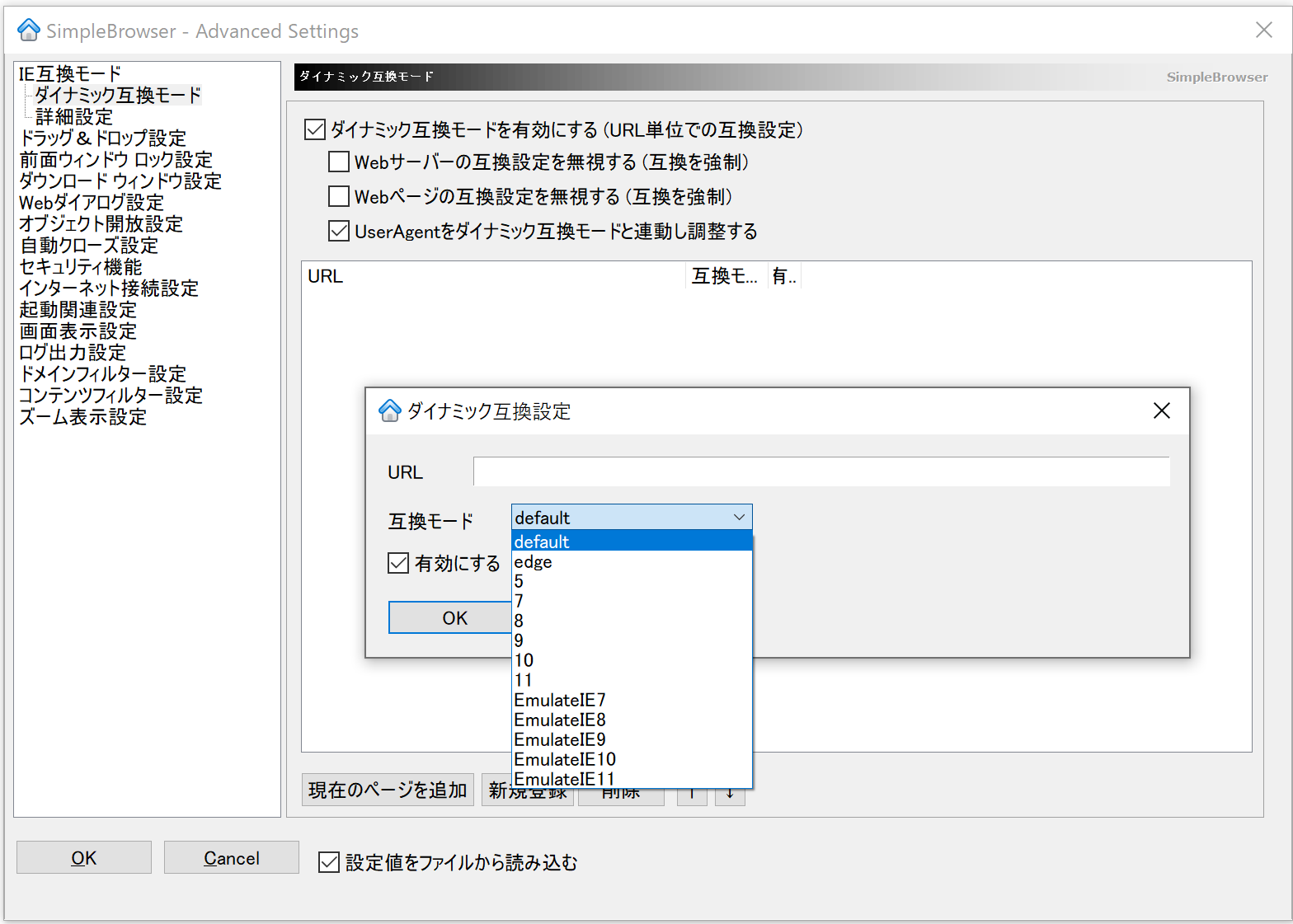
Task: Toggle 設定値をファイルから読み込む checkbox
Action: coord(329,862)
